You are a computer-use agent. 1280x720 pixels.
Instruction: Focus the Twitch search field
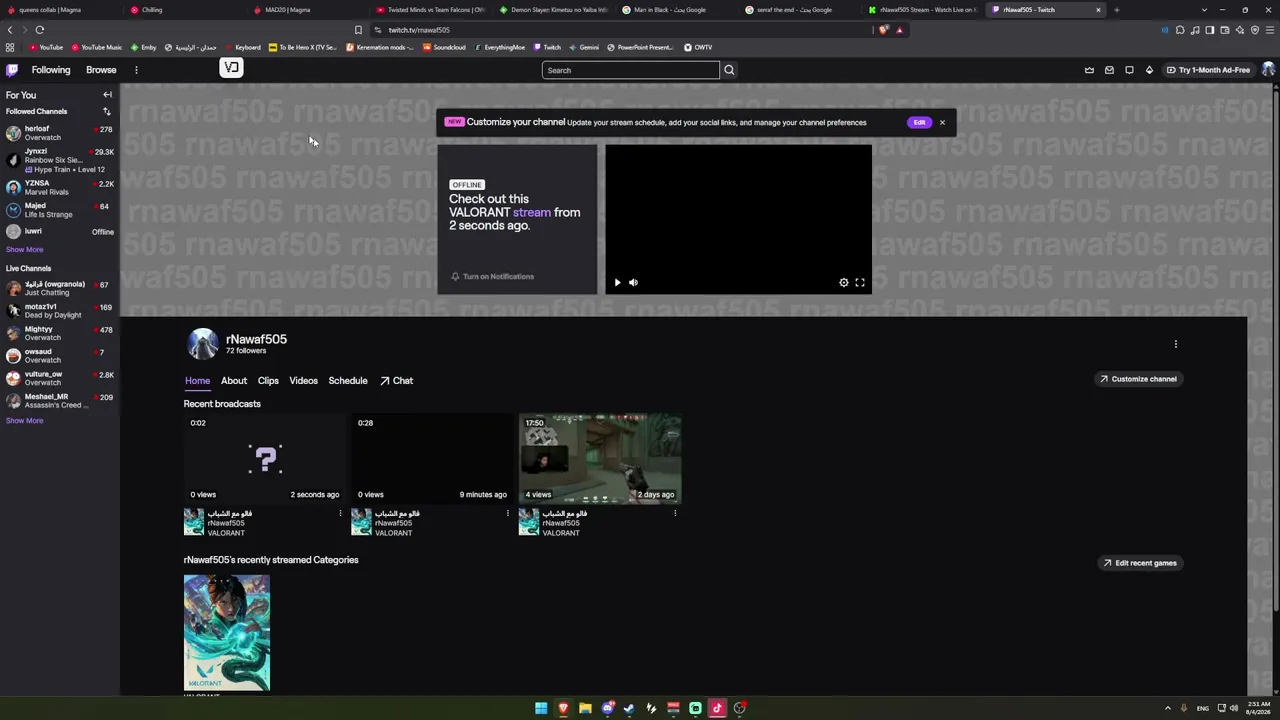click(631, 70)
